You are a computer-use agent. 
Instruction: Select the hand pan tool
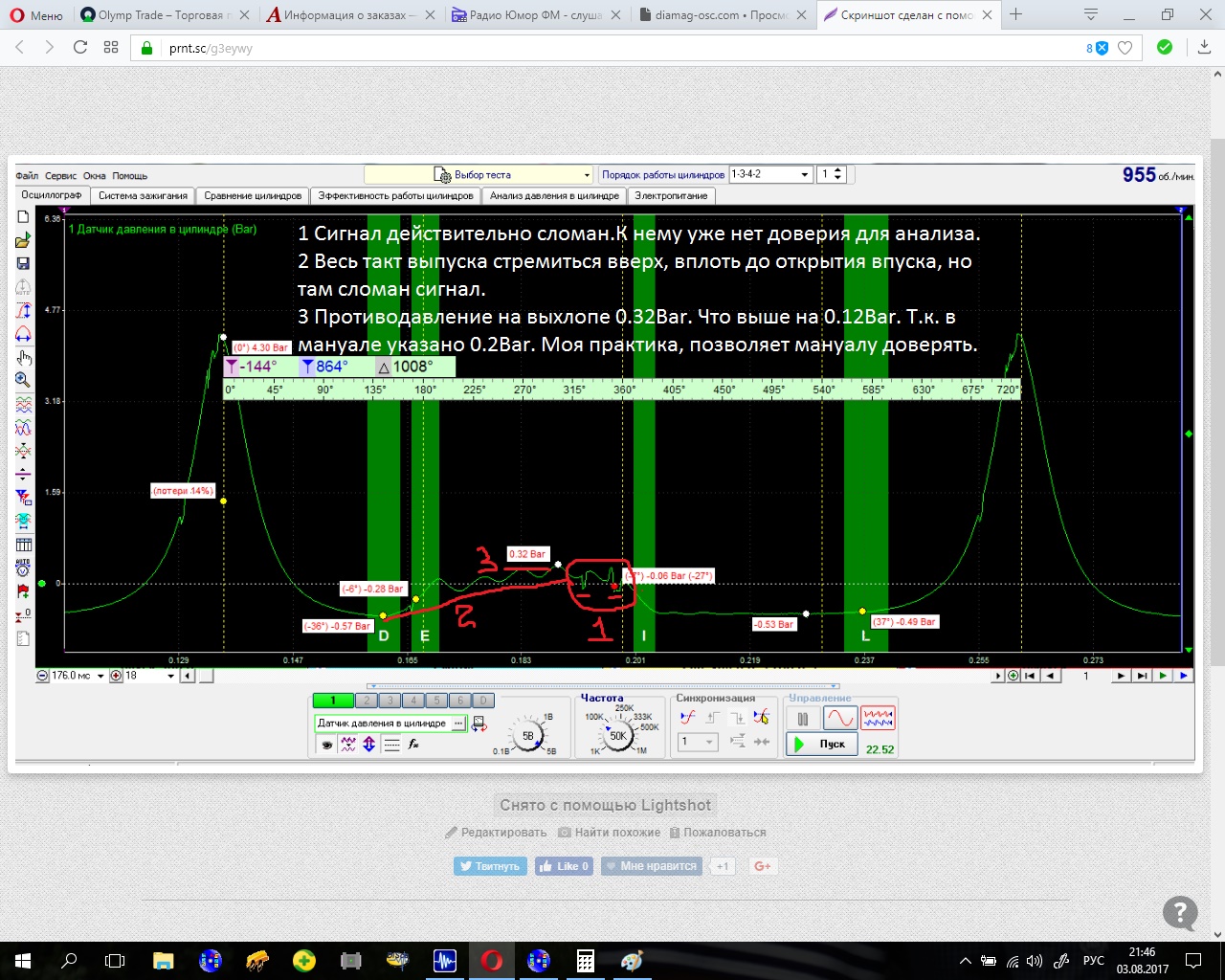pos(24,358)
